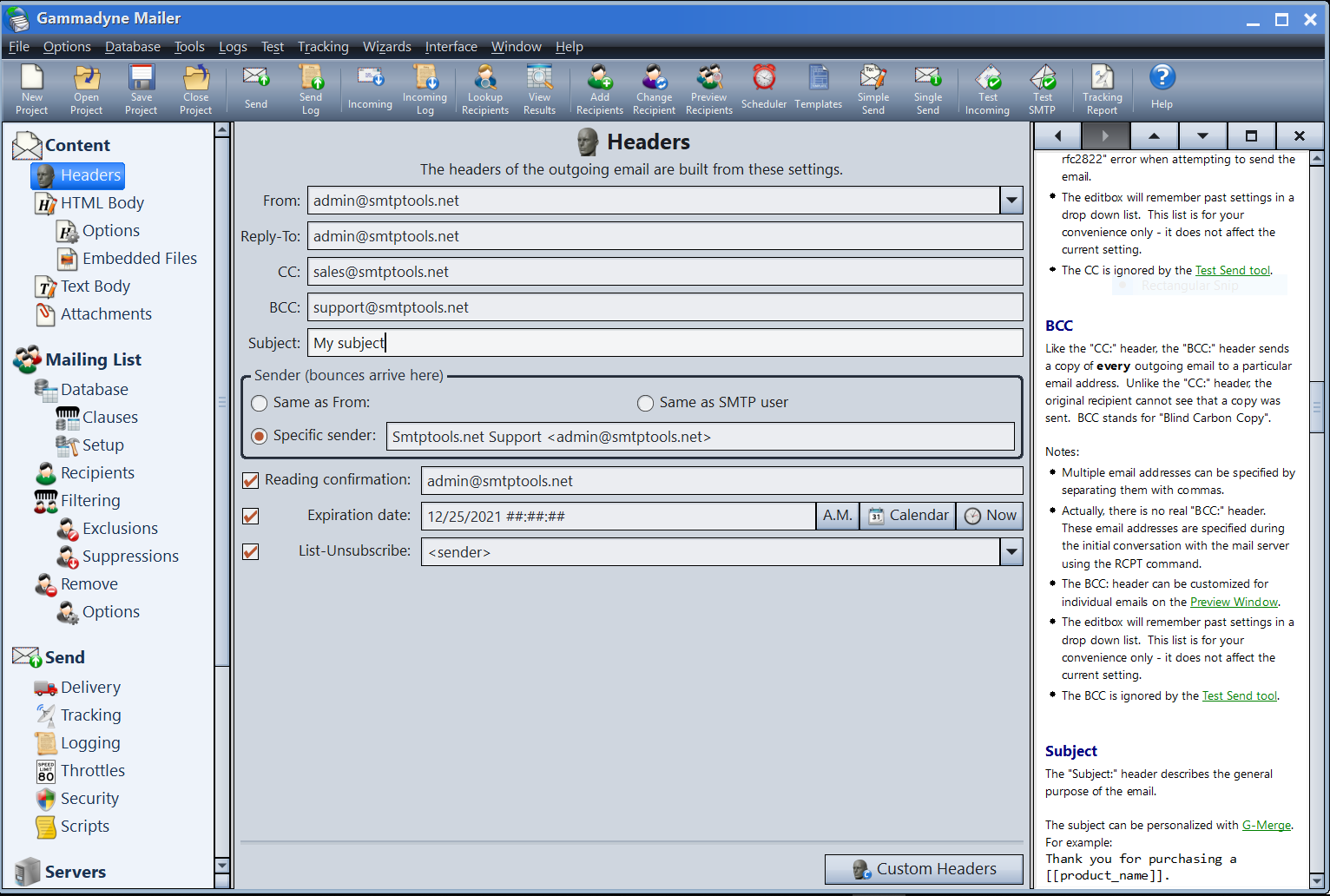
Task: Select HTML Body in sidebar
Action: pos(90,203)
